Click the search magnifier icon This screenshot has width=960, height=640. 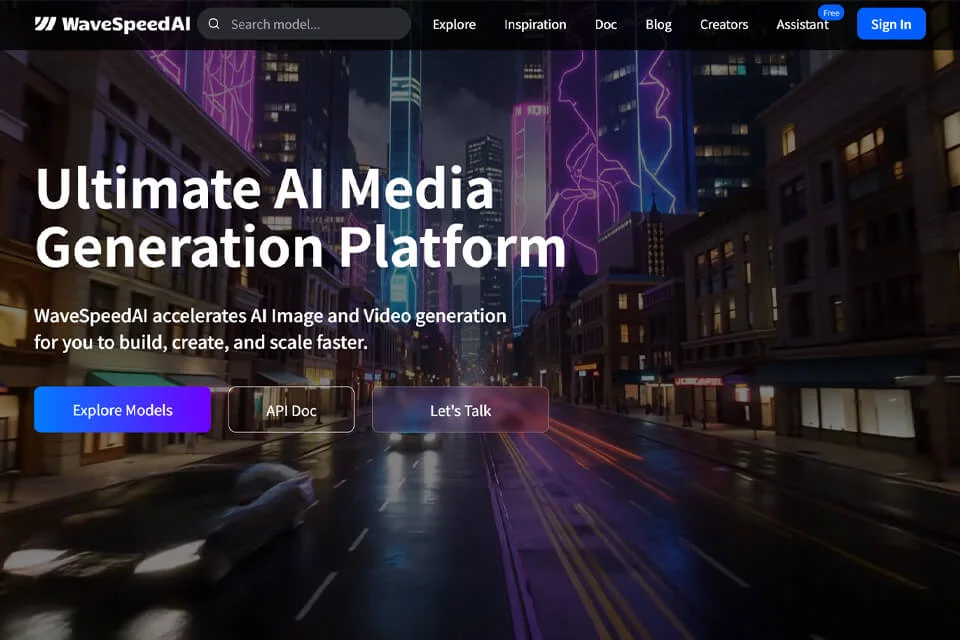coord(214,24)
